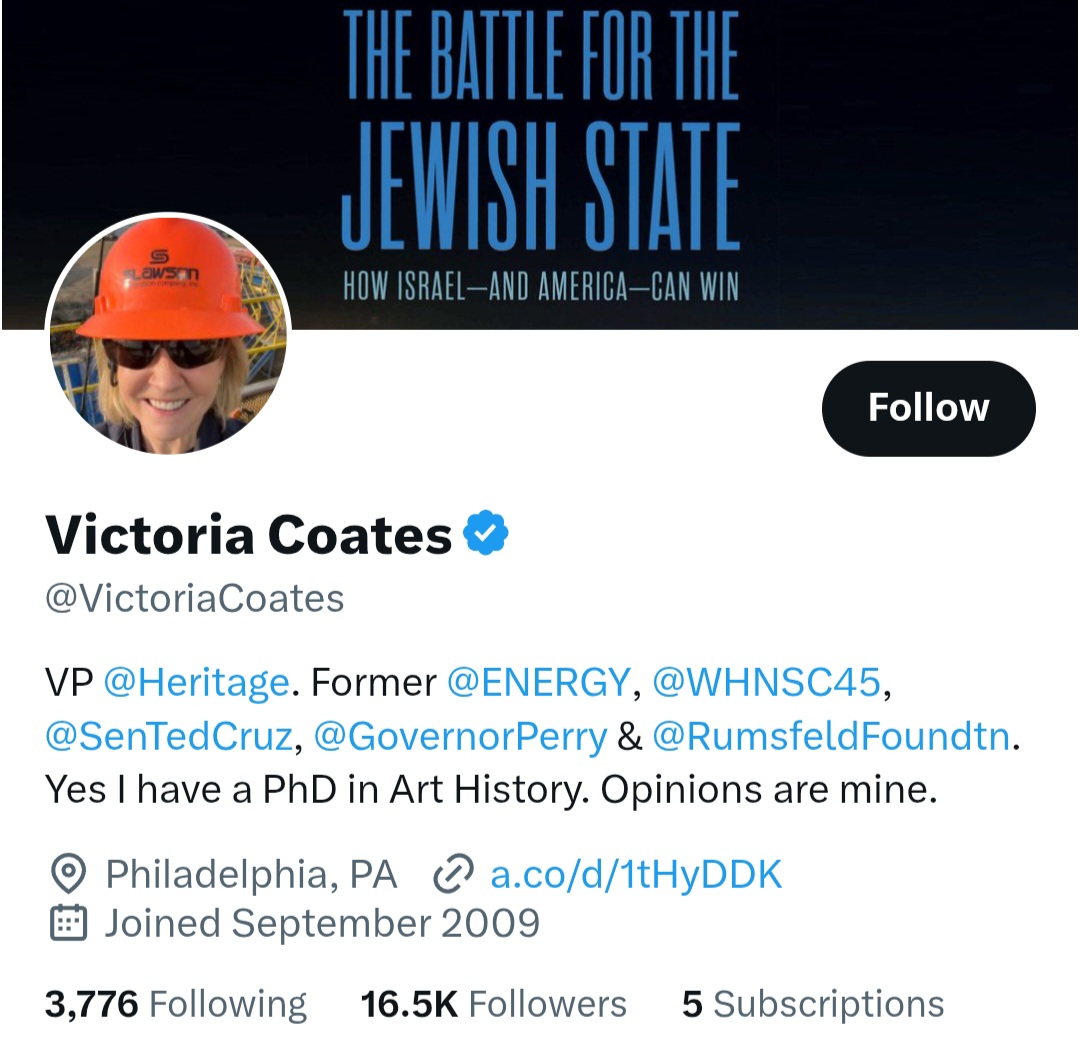Open the profile photo with orange hard hat
Viewport: 1080px width, 1054px height.
tap(168, 334)
